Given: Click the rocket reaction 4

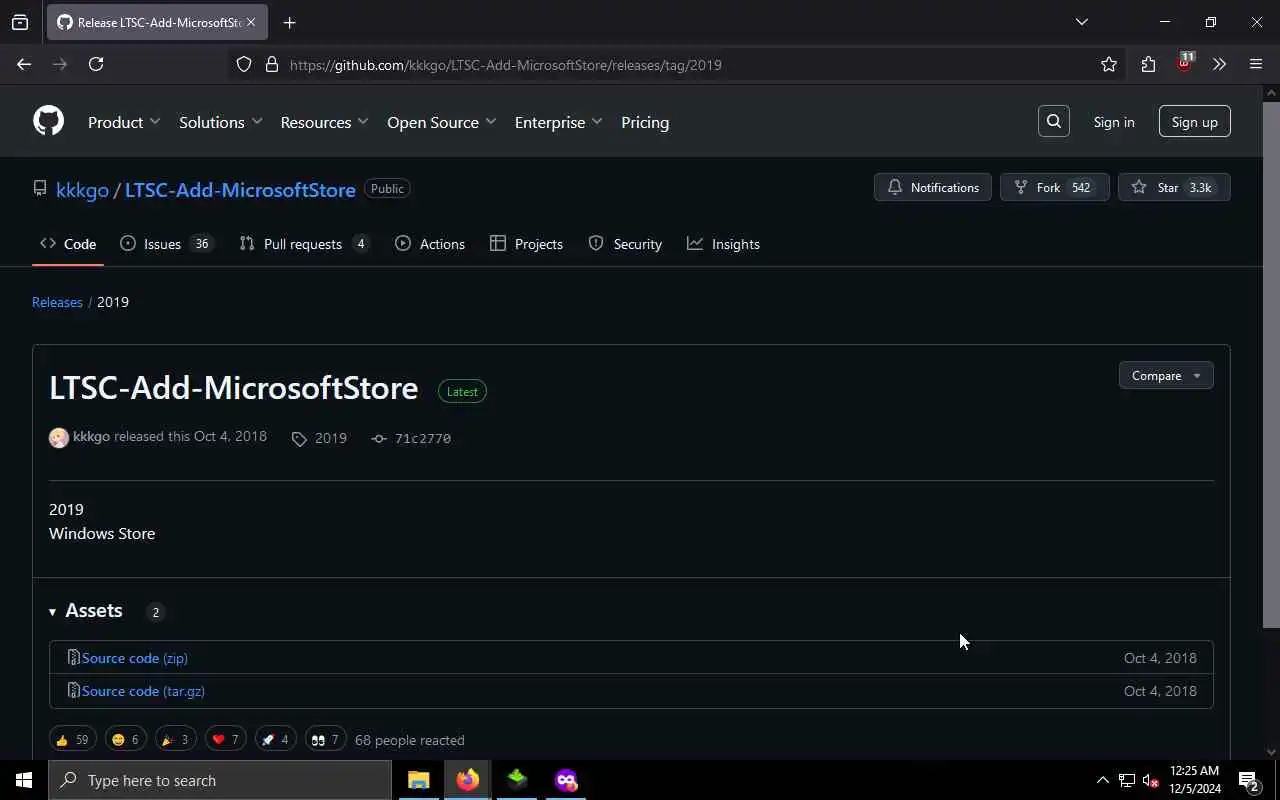Looking at the screenshot, I should click(276, 739).
